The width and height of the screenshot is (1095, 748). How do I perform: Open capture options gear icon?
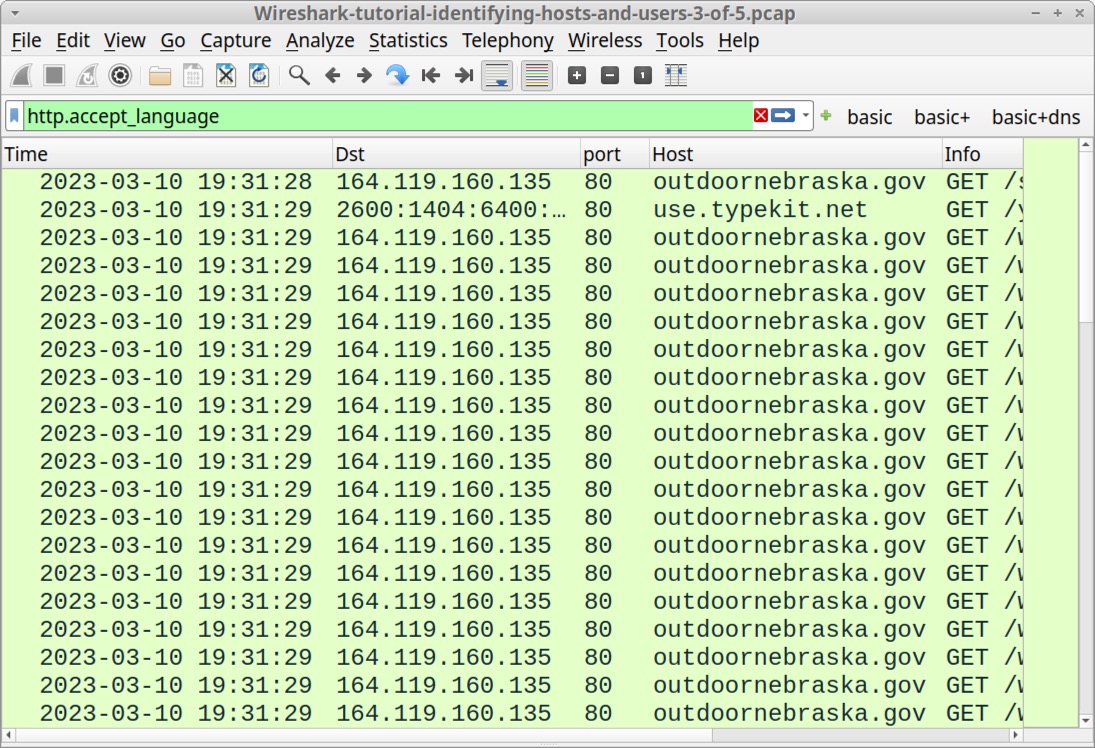(120, 75)
